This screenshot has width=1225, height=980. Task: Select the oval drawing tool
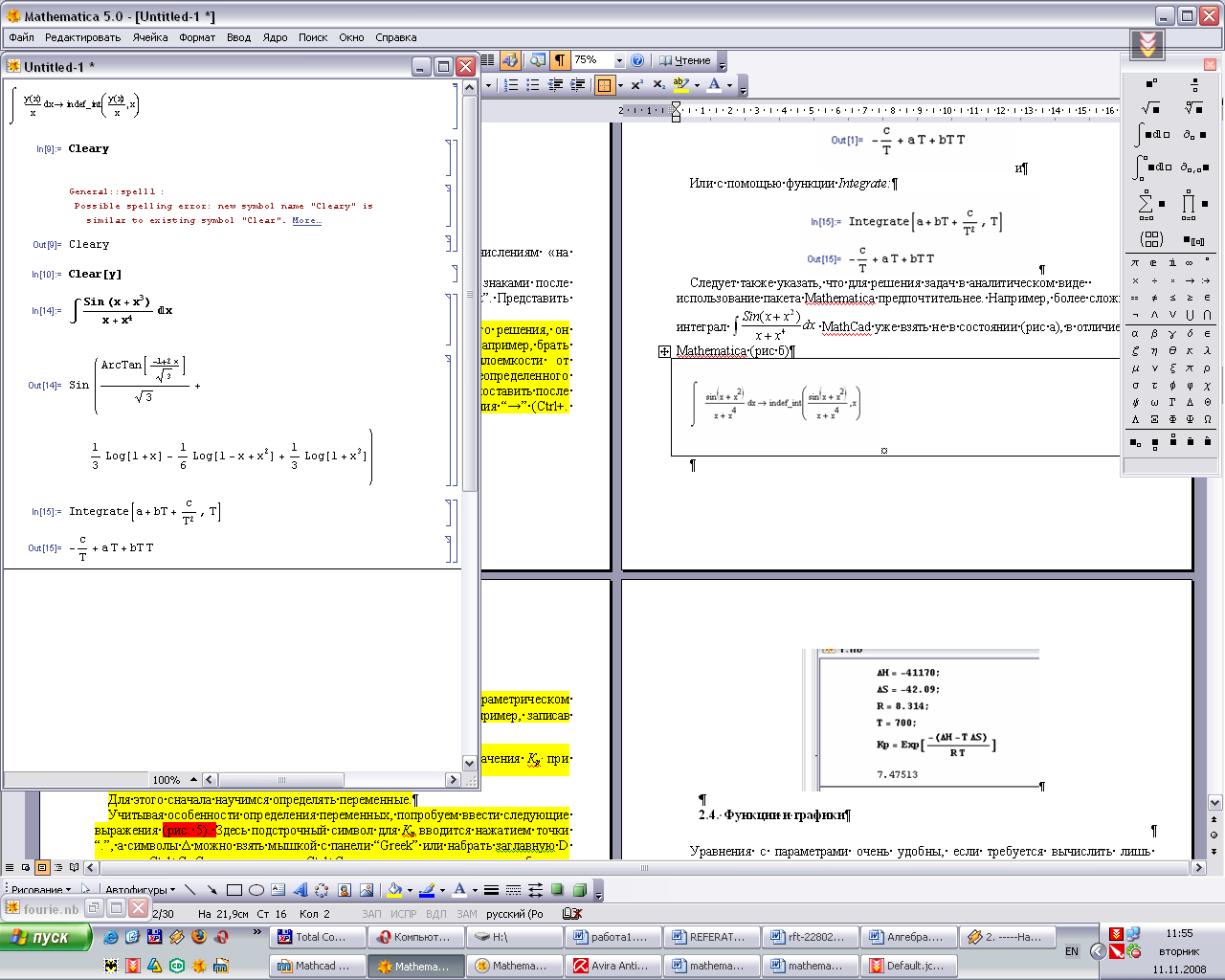click(256, 890)
